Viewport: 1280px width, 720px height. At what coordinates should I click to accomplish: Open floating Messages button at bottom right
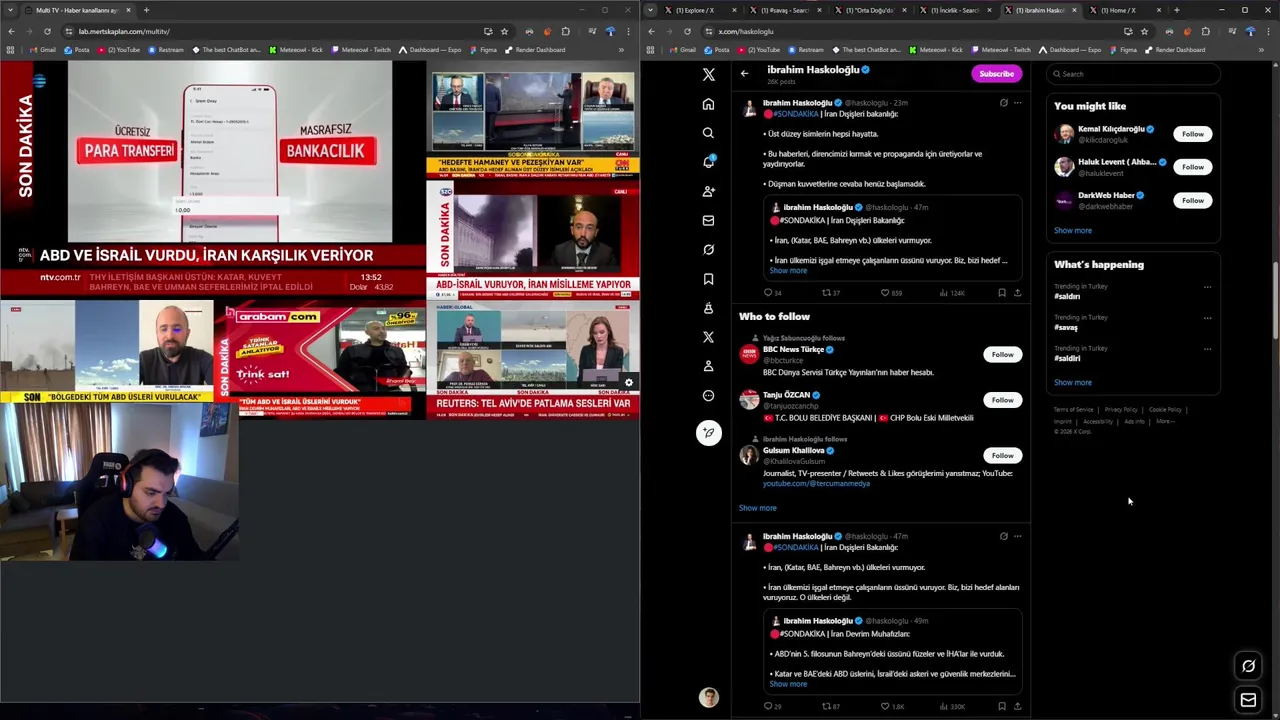coord(1248,700)
